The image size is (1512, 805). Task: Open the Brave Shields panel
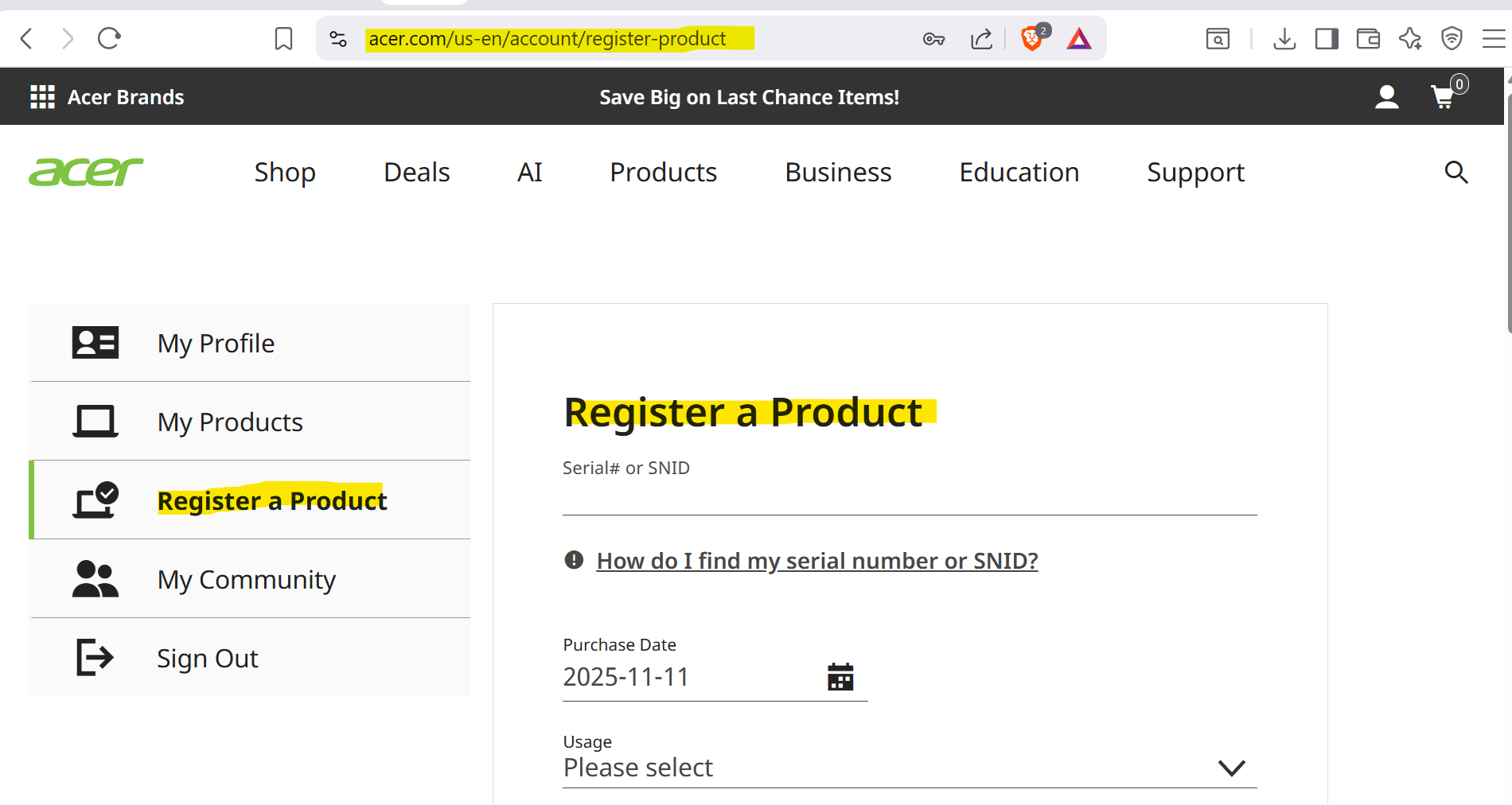1029,37
